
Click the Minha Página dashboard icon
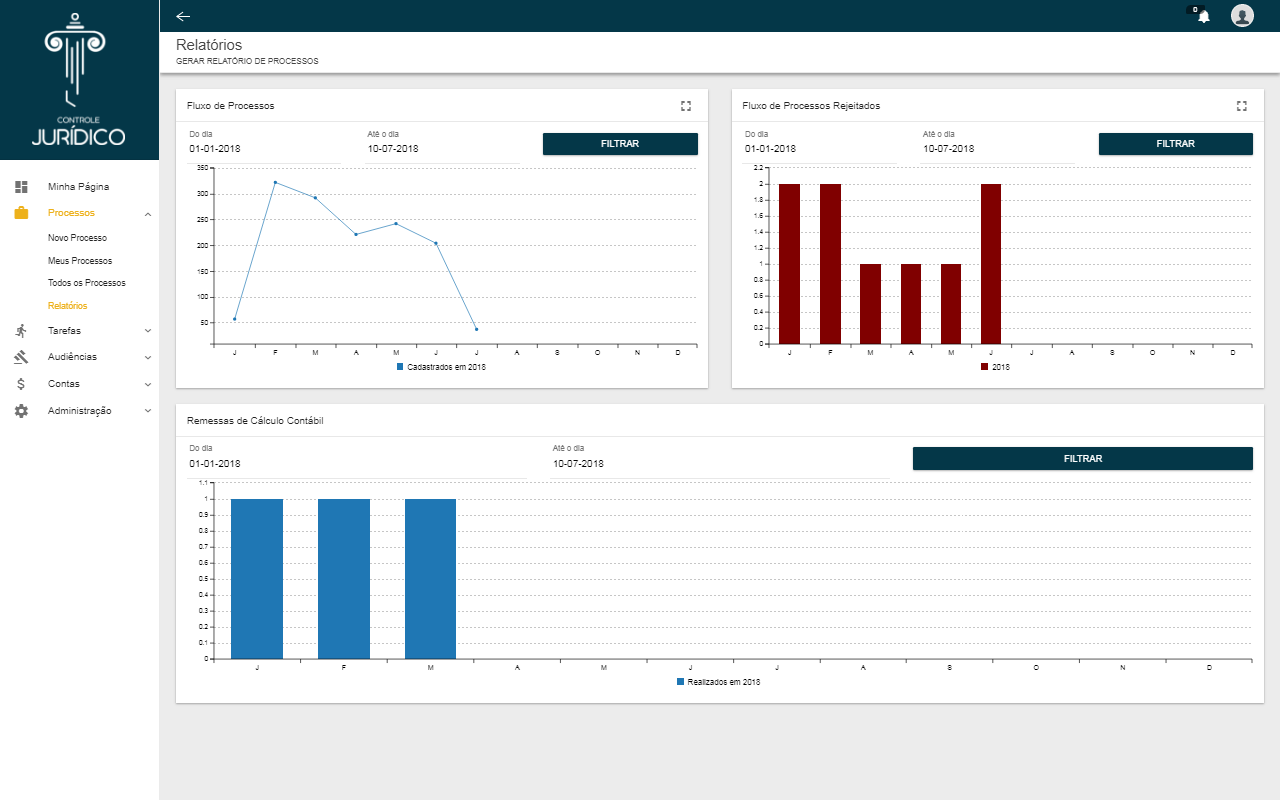[21, 187]
